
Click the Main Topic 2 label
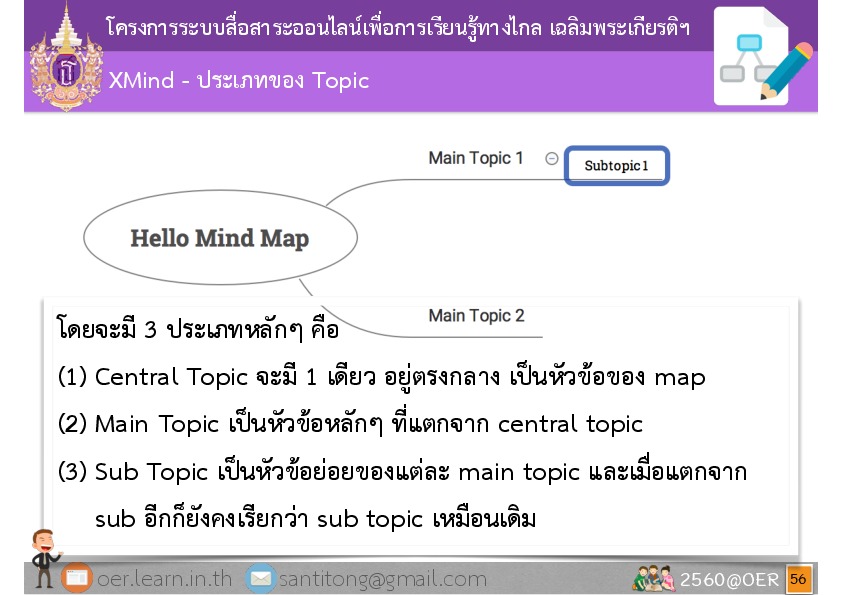click(476, 316)
